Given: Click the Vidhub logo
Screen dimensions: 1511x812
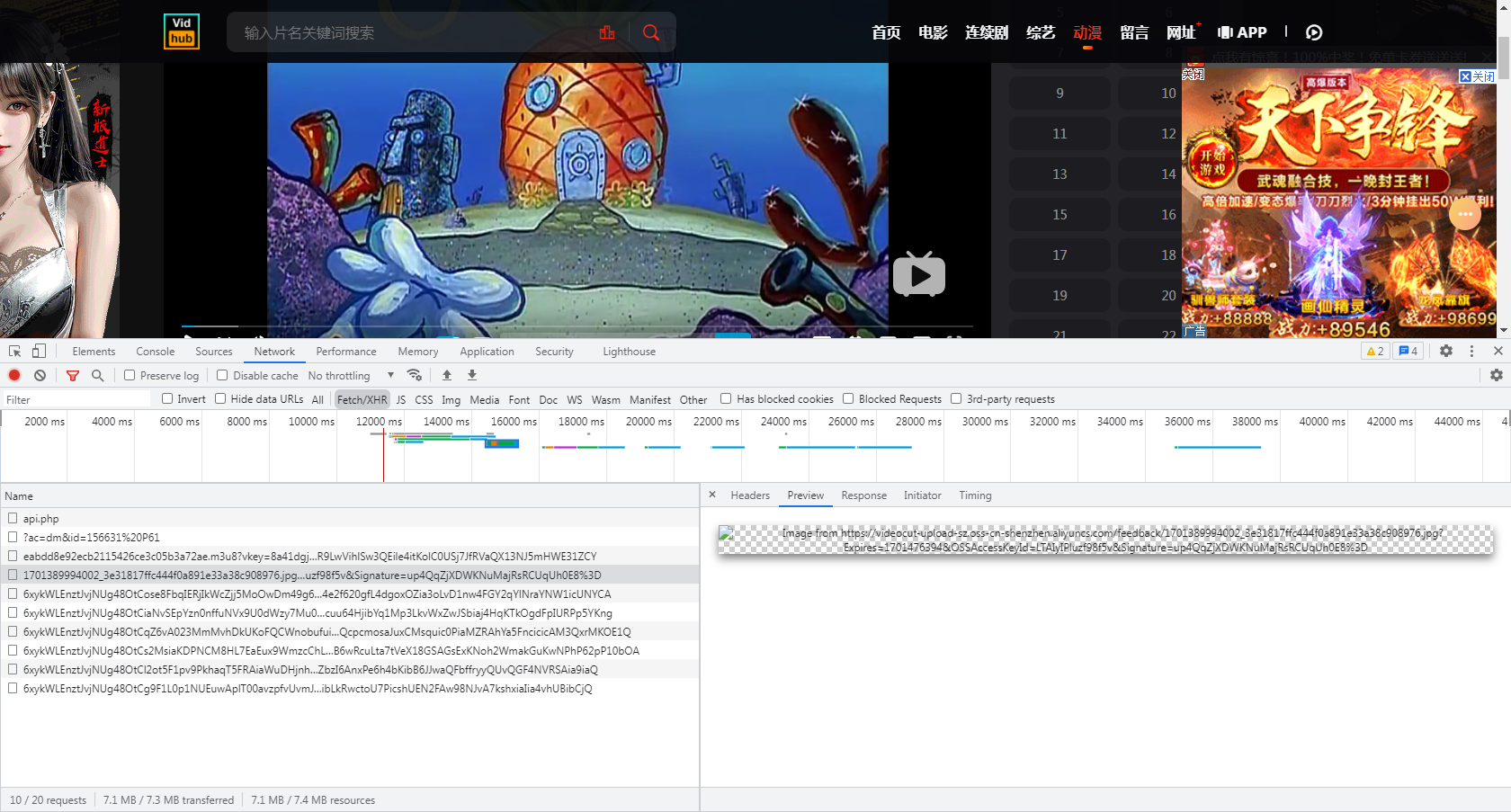Looking at the screenshot, I should click(x=182, y=31).
